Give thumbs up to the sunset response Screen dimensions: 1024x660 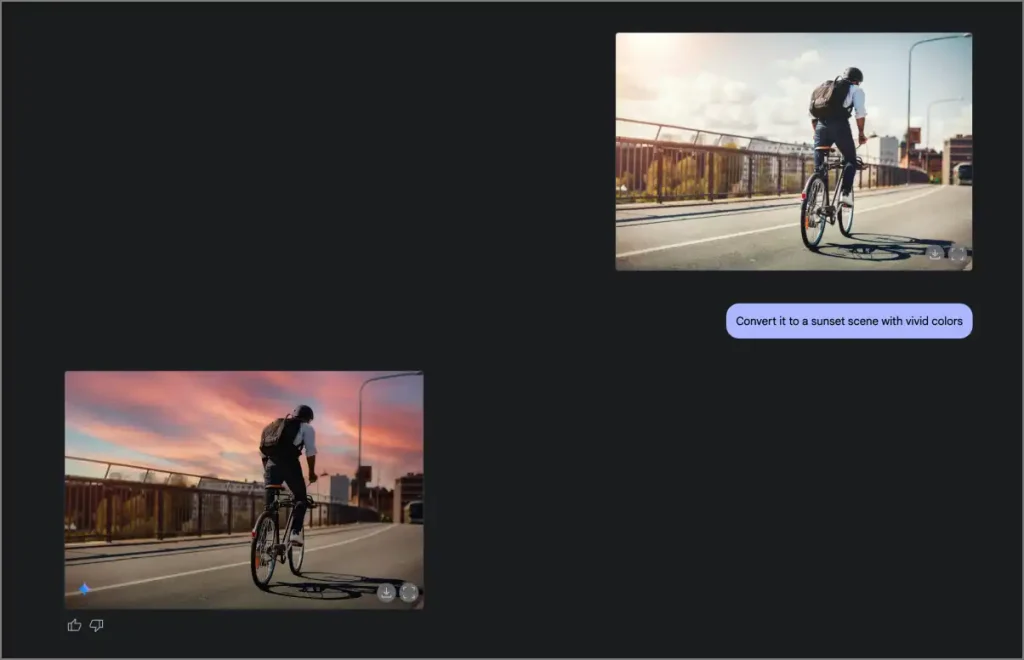click(74, 625)
